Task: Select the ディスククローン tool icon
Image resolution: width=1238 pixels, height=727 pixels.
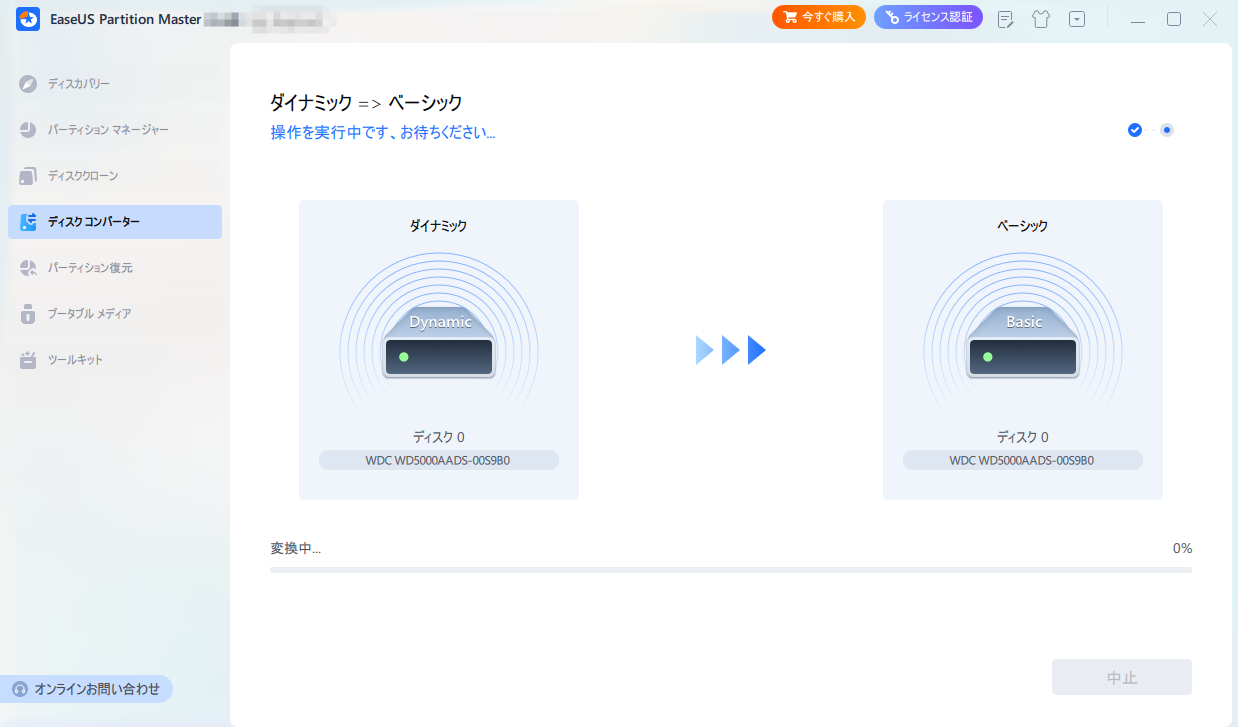Action: tap(27, 176)
